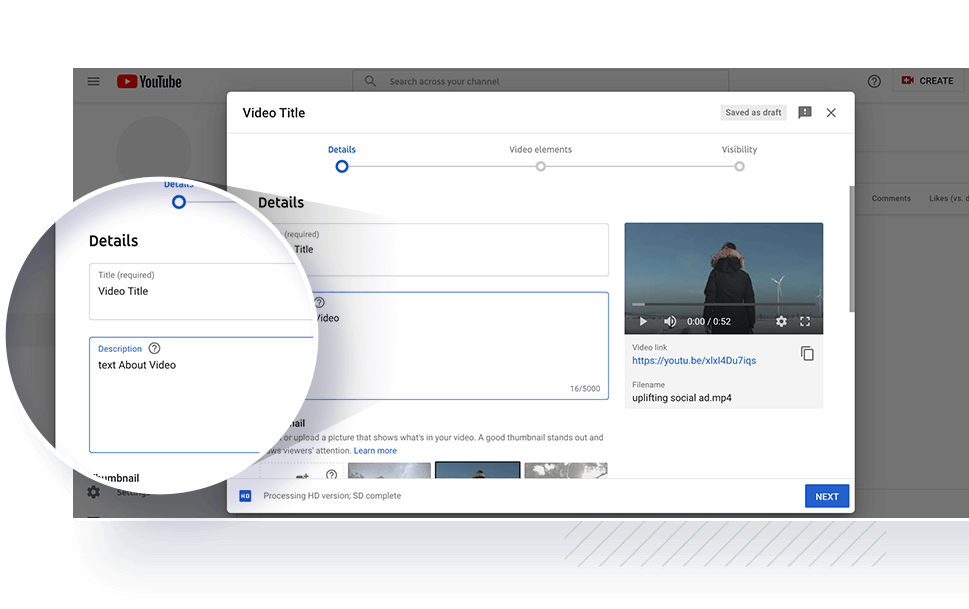The height and width of the screenshot is (609, 969).
Task: Enter fullscreen on video preview
Action: [805, 322]
